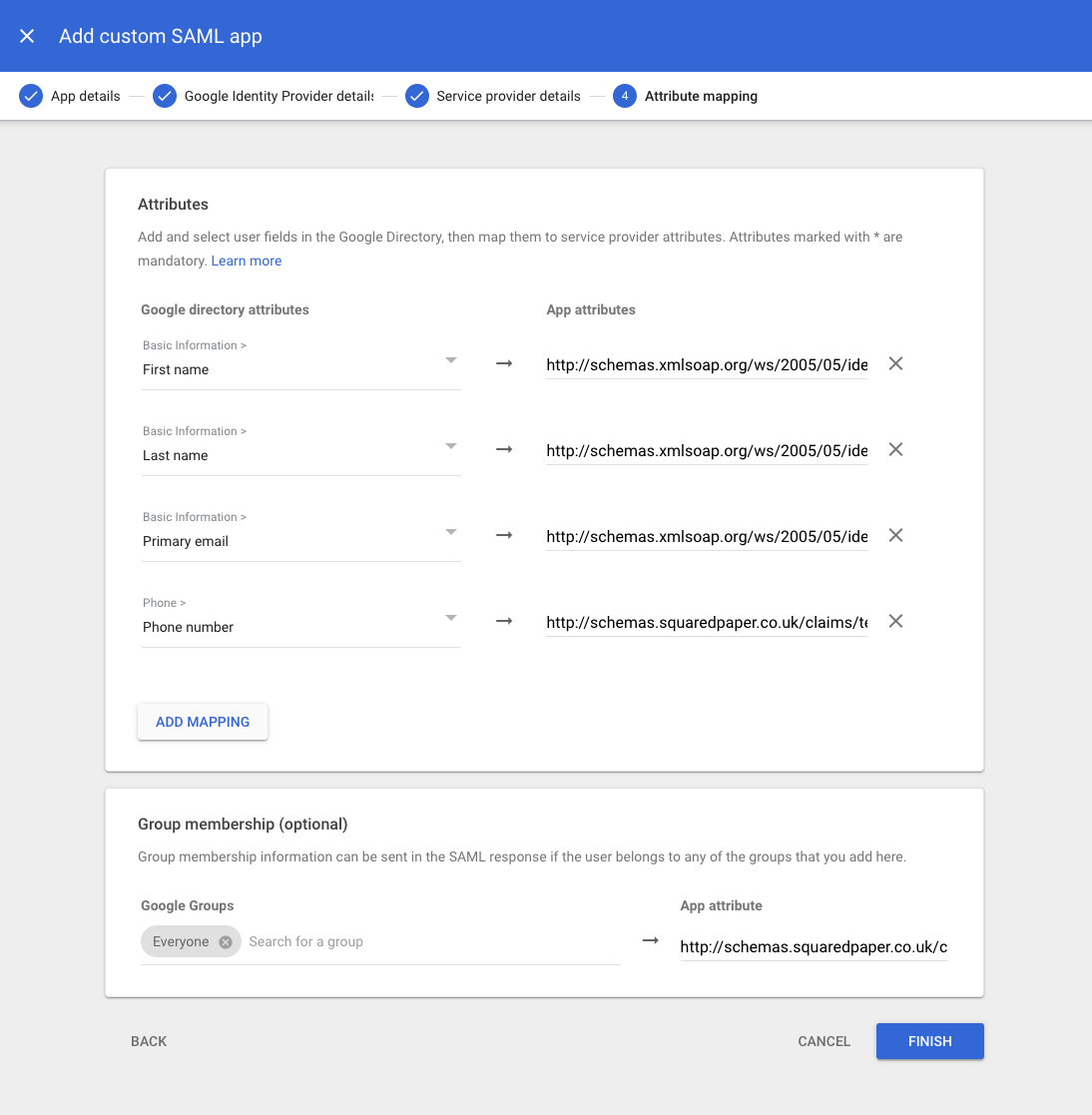The height and width of the screenshot is (1115, 1092).
Task: Click the Primary email dropdown arrow
Action: pyautogui.click(x=451, y=533)
